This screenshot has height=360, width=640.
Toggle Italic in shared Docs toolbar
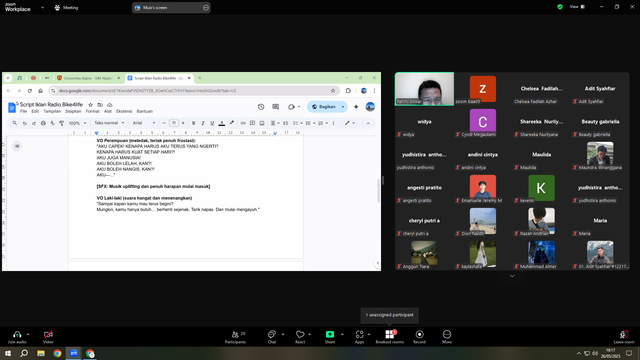coord(203,123)
